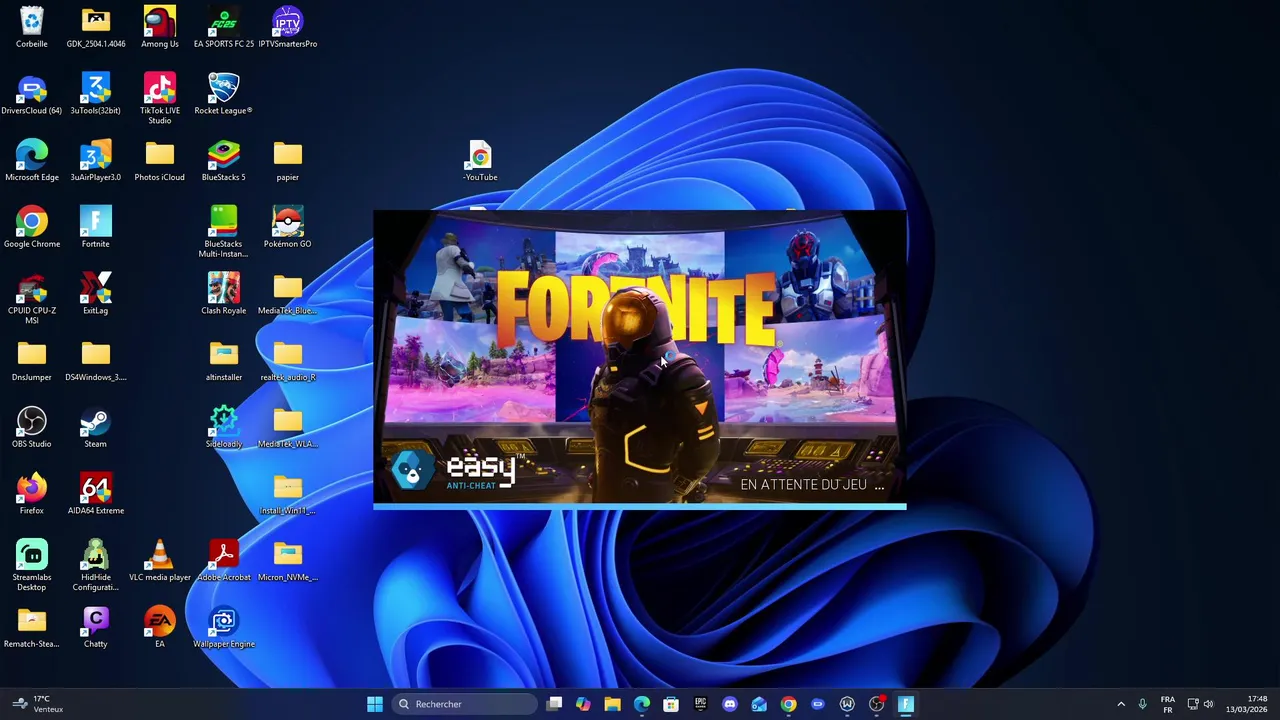The image size is (1280, 720).
Task: Click the Rechercher taskbar search box
Action: (465, 704)
